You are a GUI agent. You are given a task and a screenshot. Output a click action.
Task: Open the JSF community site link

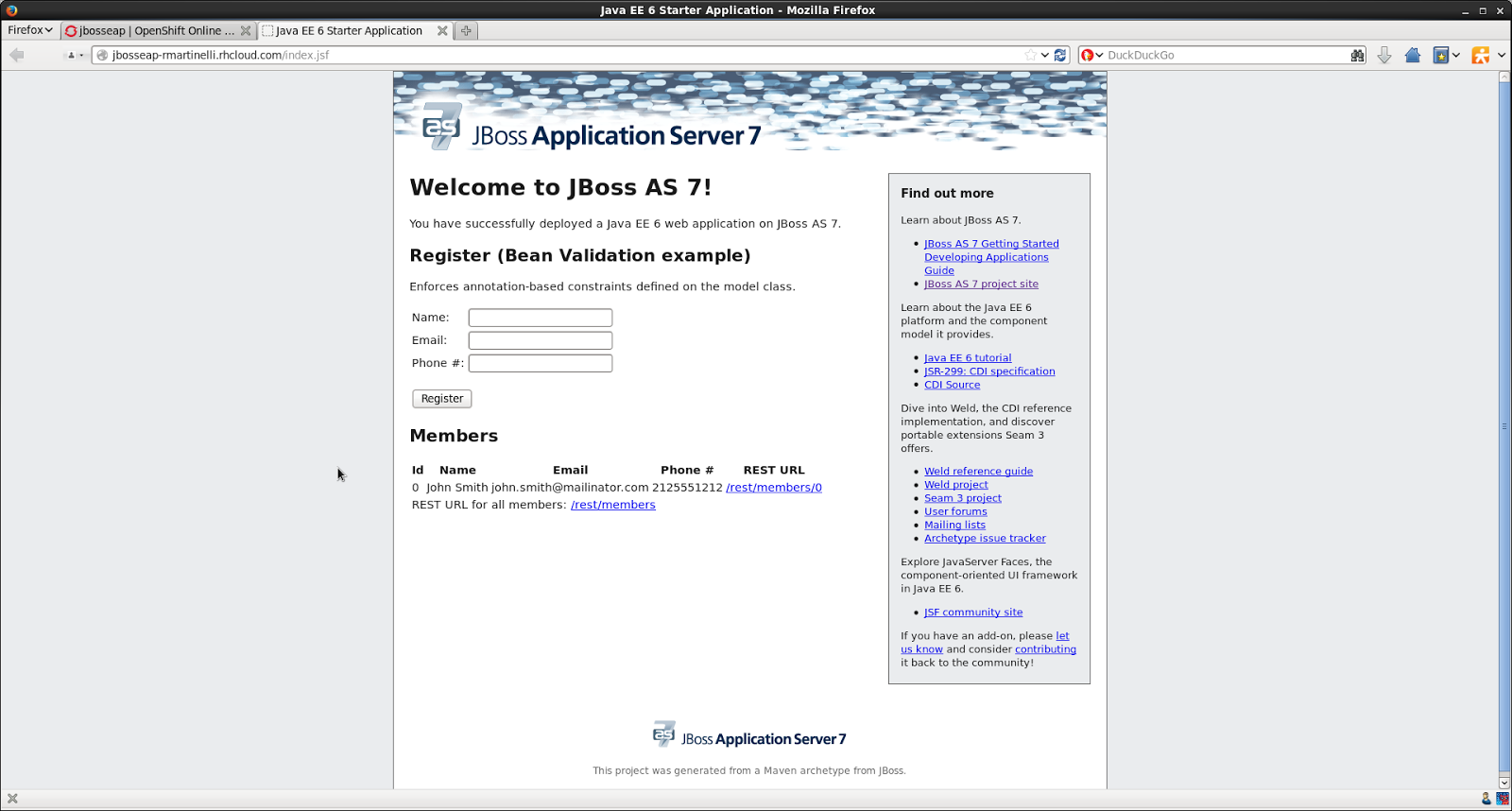tap(973, 613)
